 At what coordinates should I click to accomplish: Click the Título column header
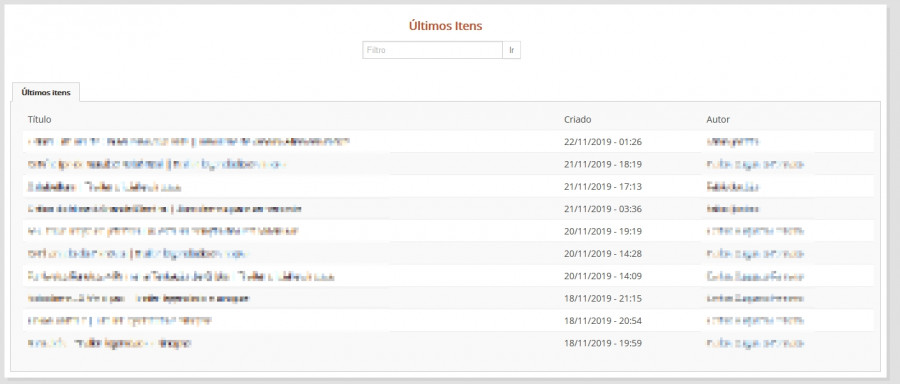(x=40, y=119)
